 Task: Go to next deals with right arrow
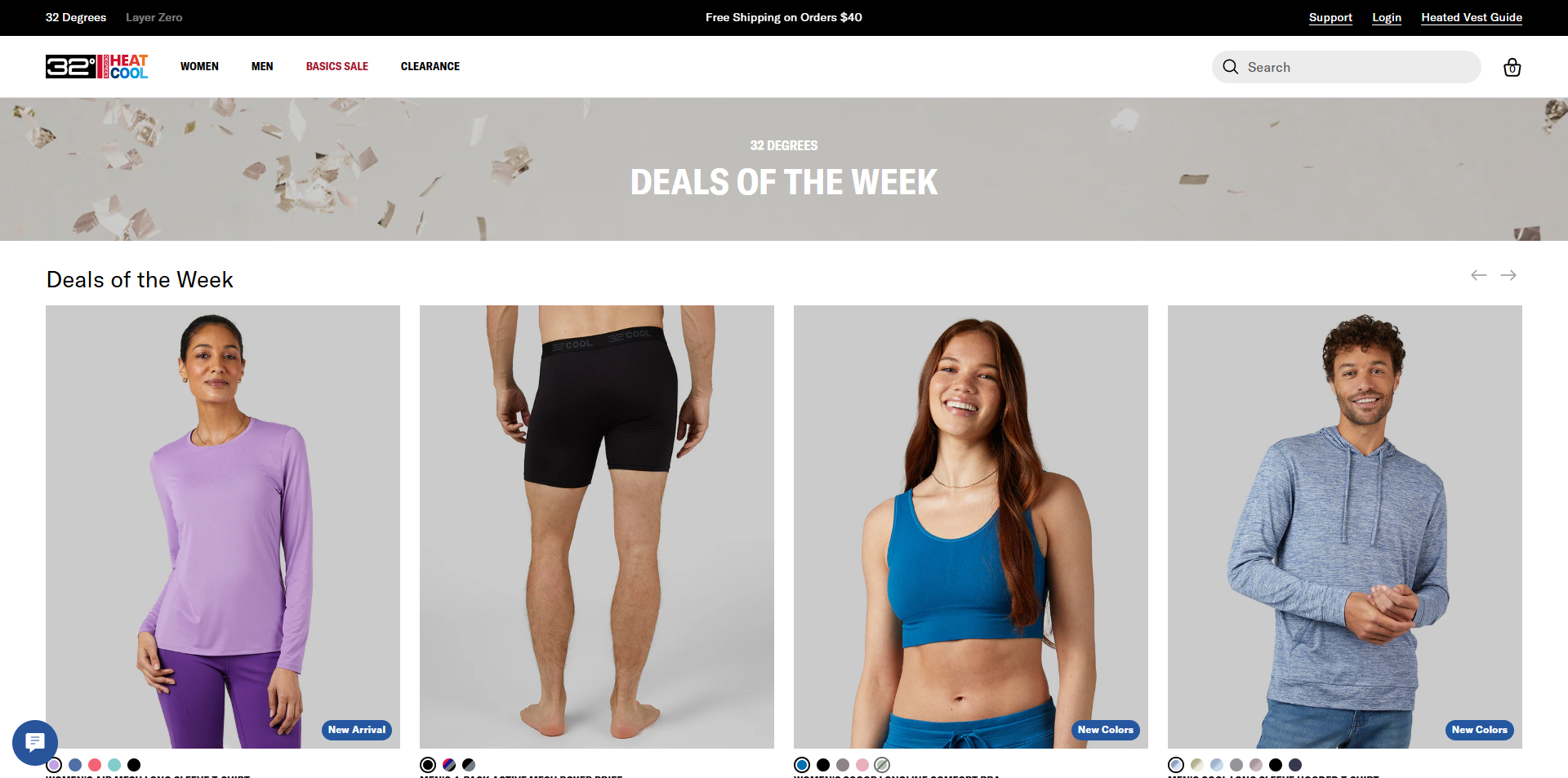(1508, 276)
